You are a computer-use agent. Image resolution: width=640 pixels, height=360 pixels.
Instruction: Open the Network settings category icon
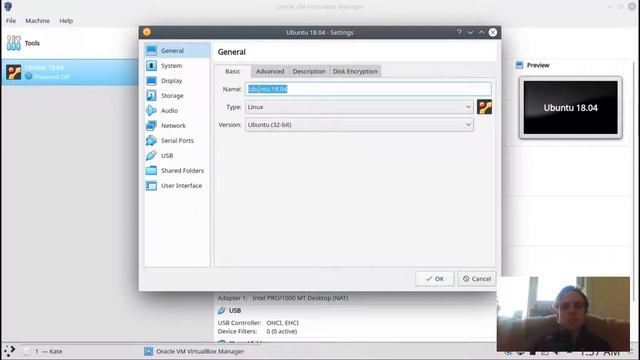pyautogui.click(x=151, y=126)
